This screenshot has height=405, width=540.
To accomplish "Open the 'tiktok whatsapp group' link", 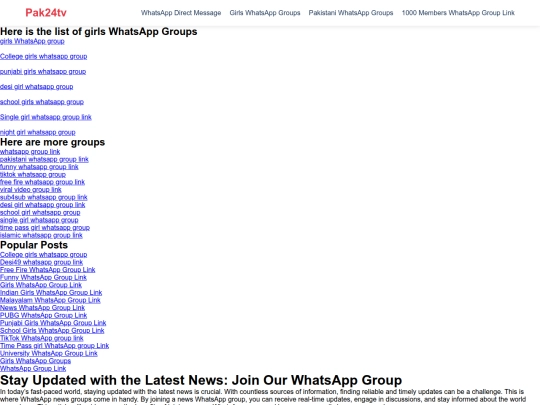I will 33,174.
